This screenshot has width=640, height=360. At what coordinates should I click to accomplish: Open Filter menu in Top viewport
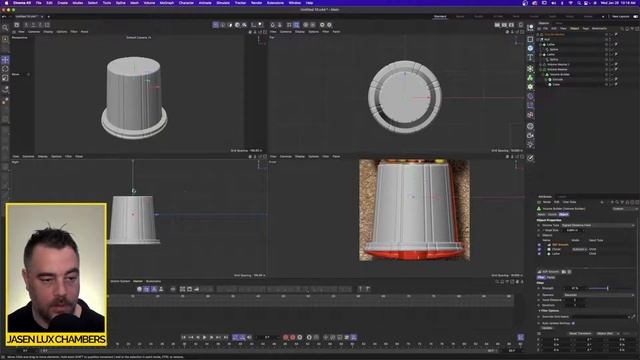[x=325, y=31]
